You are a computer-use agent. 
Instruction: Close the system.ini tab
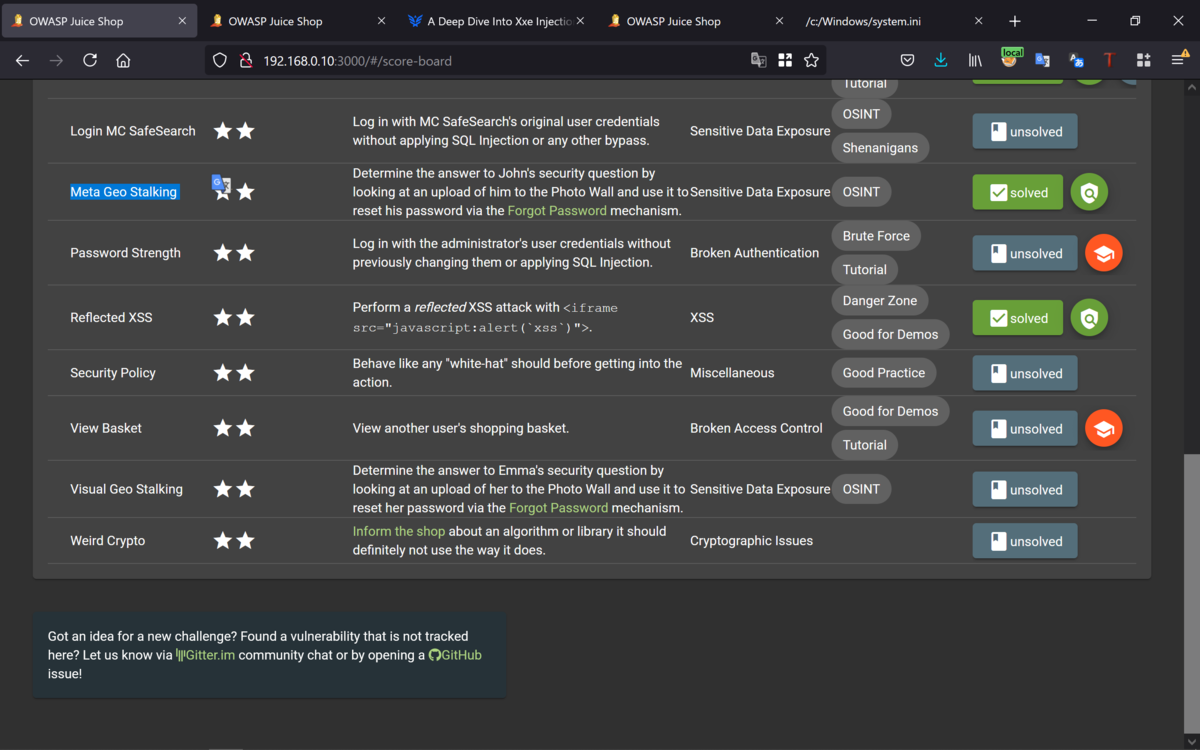[977, 21]
